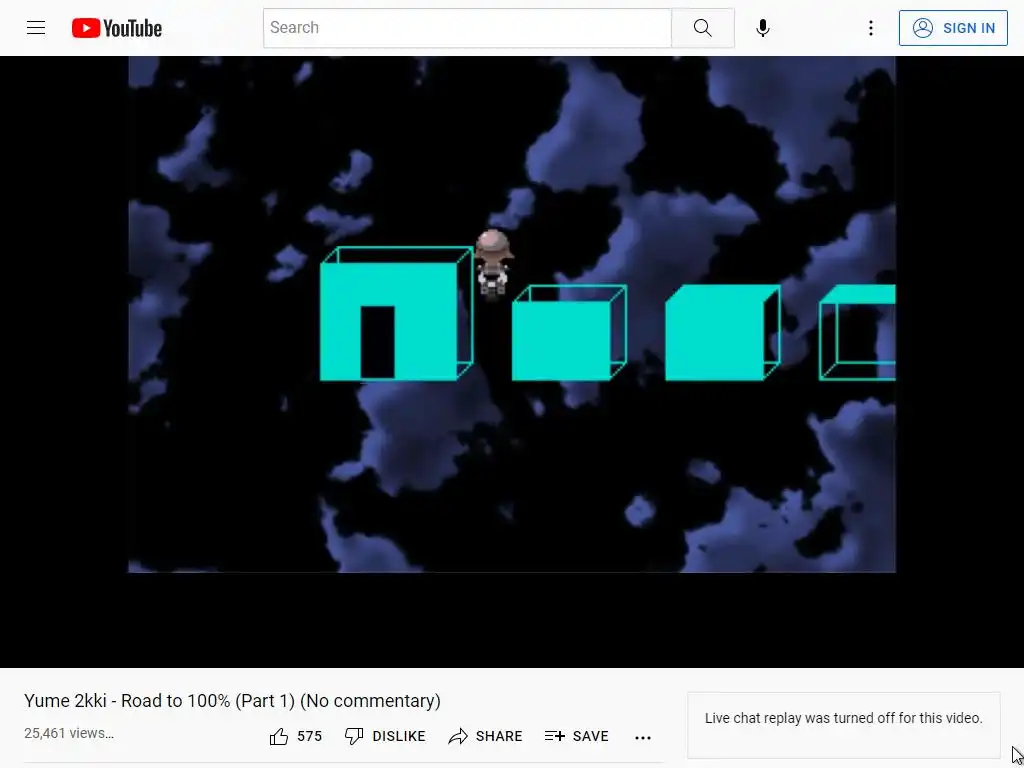Screen dimensions: 1024x768
Task: Expand the 25,461 views description text
Action: 69,733
